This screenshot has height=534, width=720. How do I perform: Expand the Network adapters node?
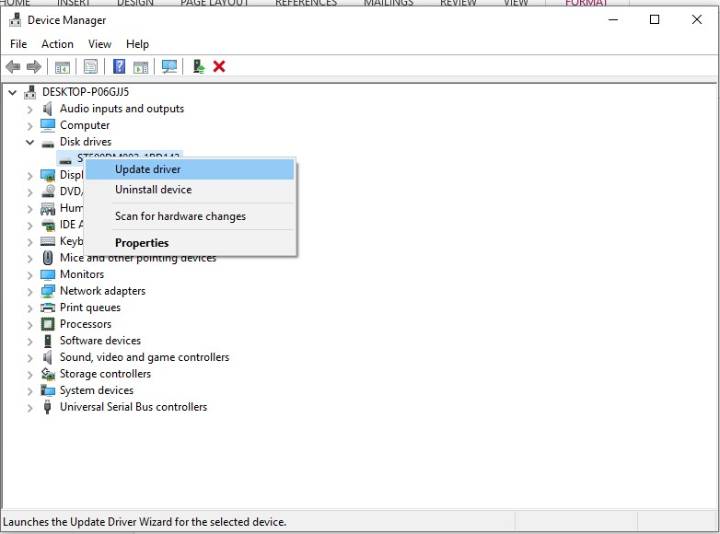(30, 292)
